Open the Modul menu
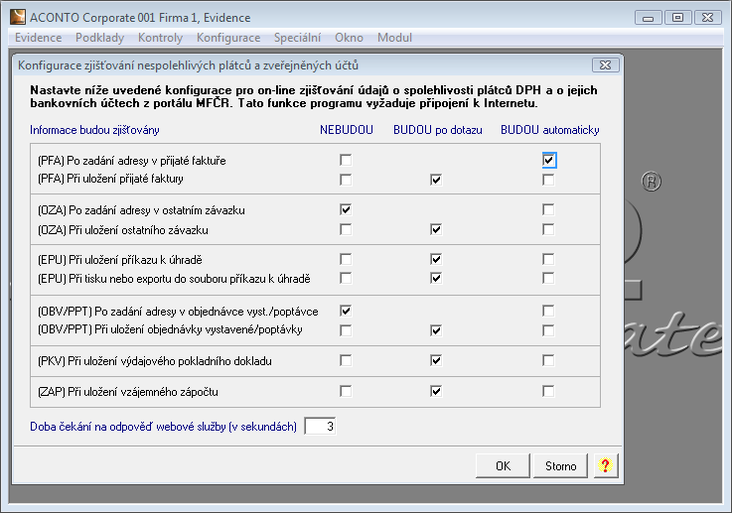The height and width of the screenshot is (513, 732). coord(394,38)
